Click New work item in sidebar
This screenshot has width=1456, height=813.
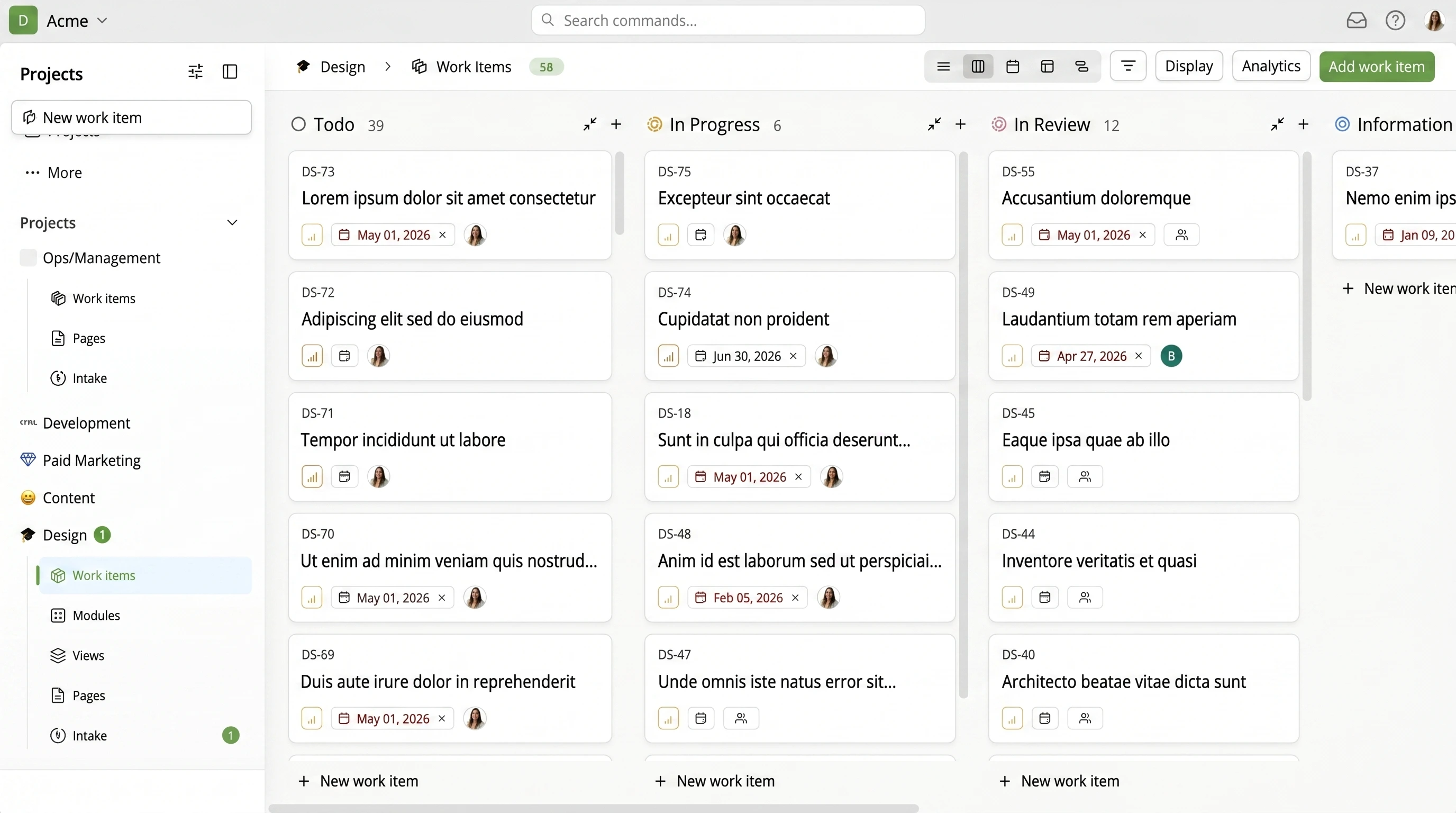(131, 118)
